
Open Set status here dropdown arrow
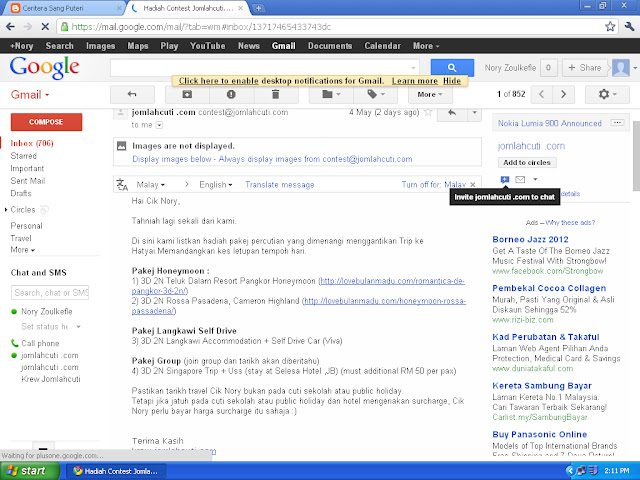(78, 327)
